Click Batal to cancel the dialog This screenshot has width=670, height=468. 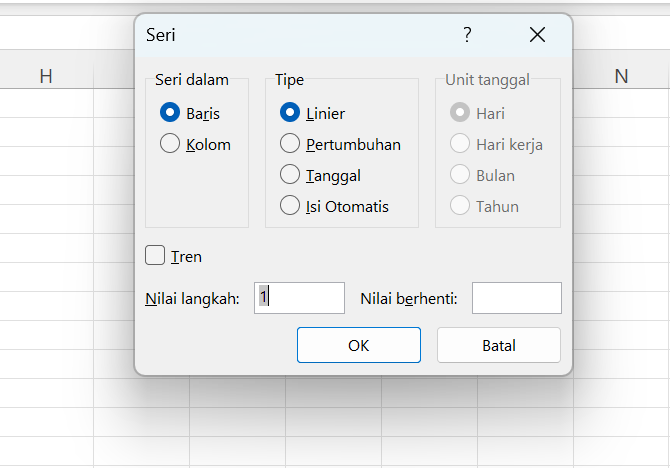(x=498, y=345)
